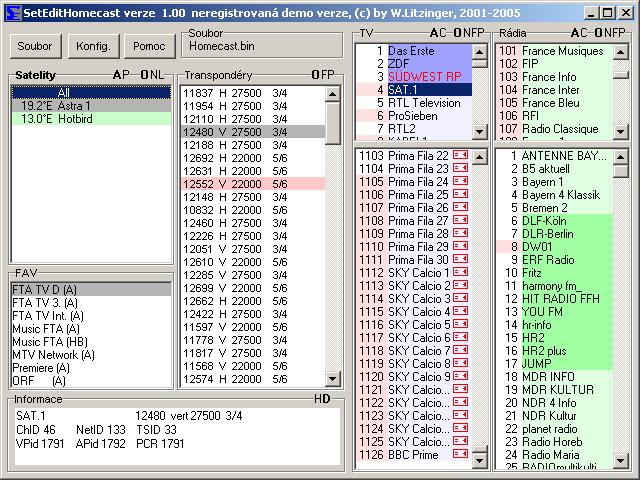Select the HIT RADIO FFH station
The image size is (640, 480).
coord(554,299)
